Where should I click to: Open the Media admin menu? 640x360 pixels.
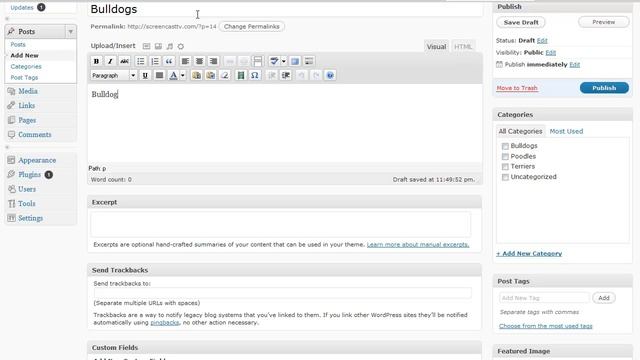click(28, 91)
